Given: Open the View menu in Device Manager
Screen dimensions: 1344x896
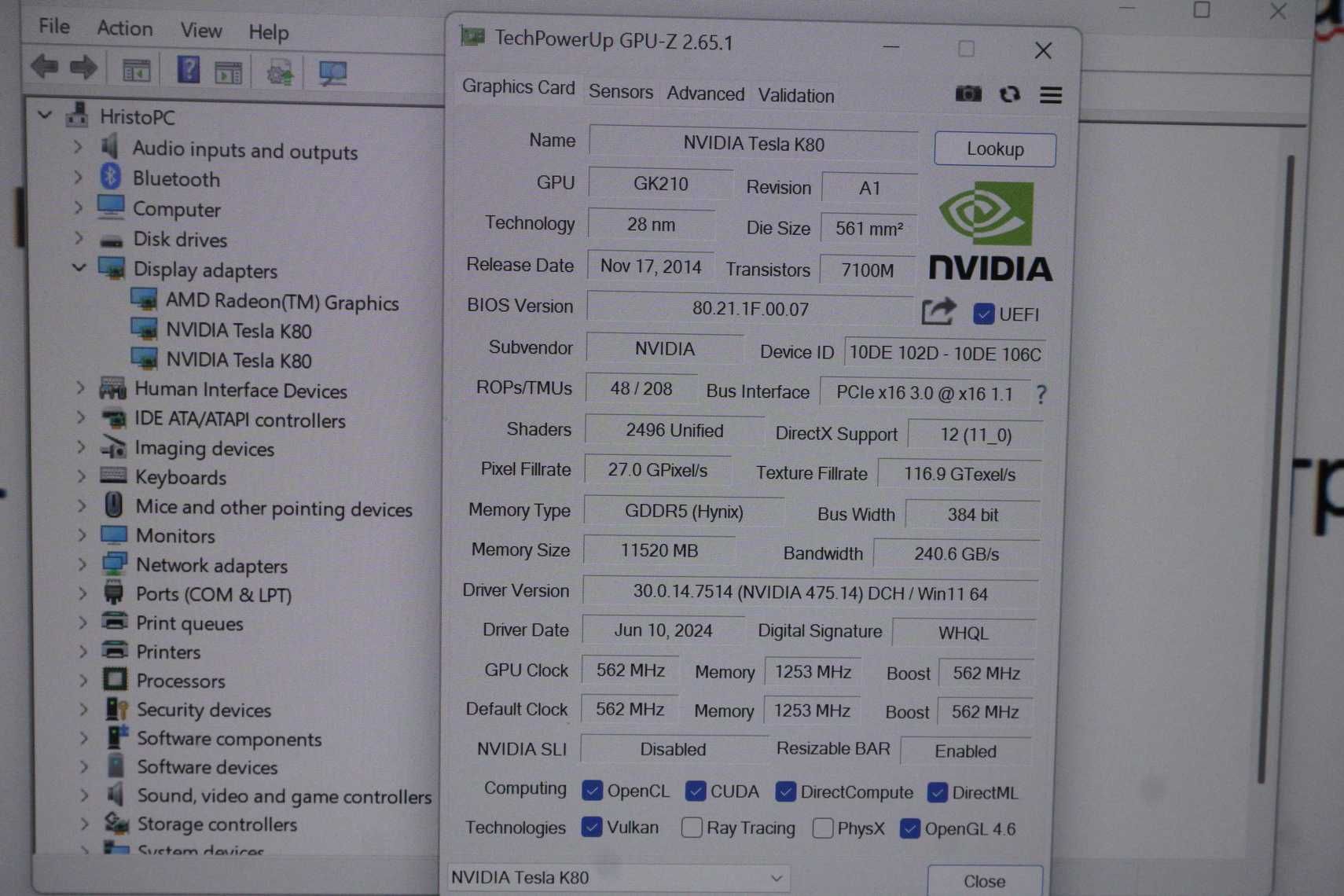Looking at the screenshot, I should tap(200, 30).
